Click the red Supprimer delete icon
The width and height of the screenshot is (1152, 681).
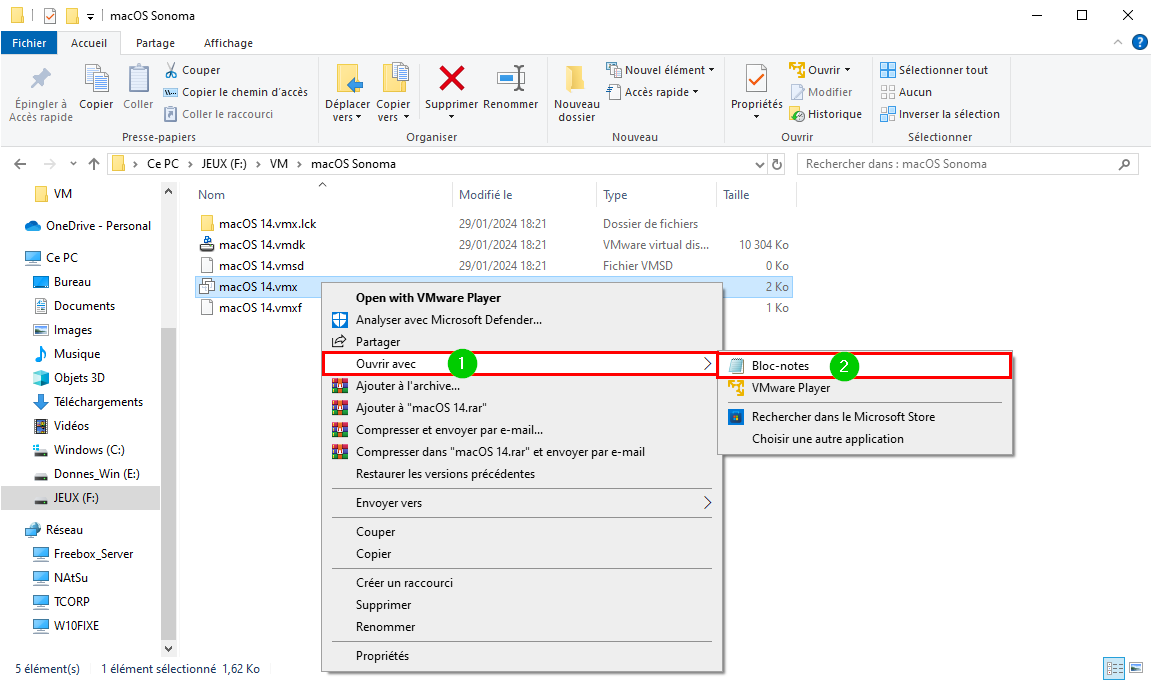(x=451, y=79)
